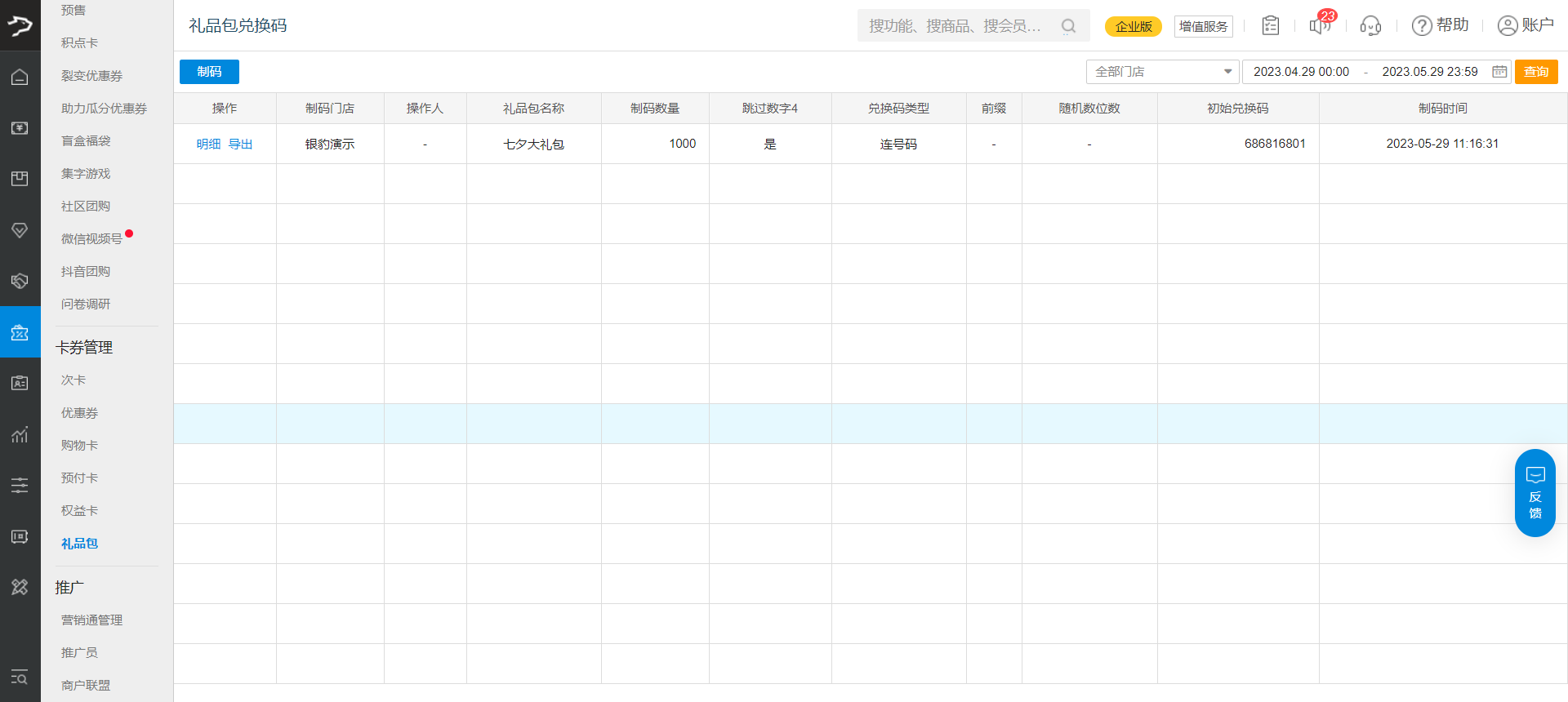
Task: Click the highlighted coupon ticket sidebar icon
Action: (x=20, y=332)
